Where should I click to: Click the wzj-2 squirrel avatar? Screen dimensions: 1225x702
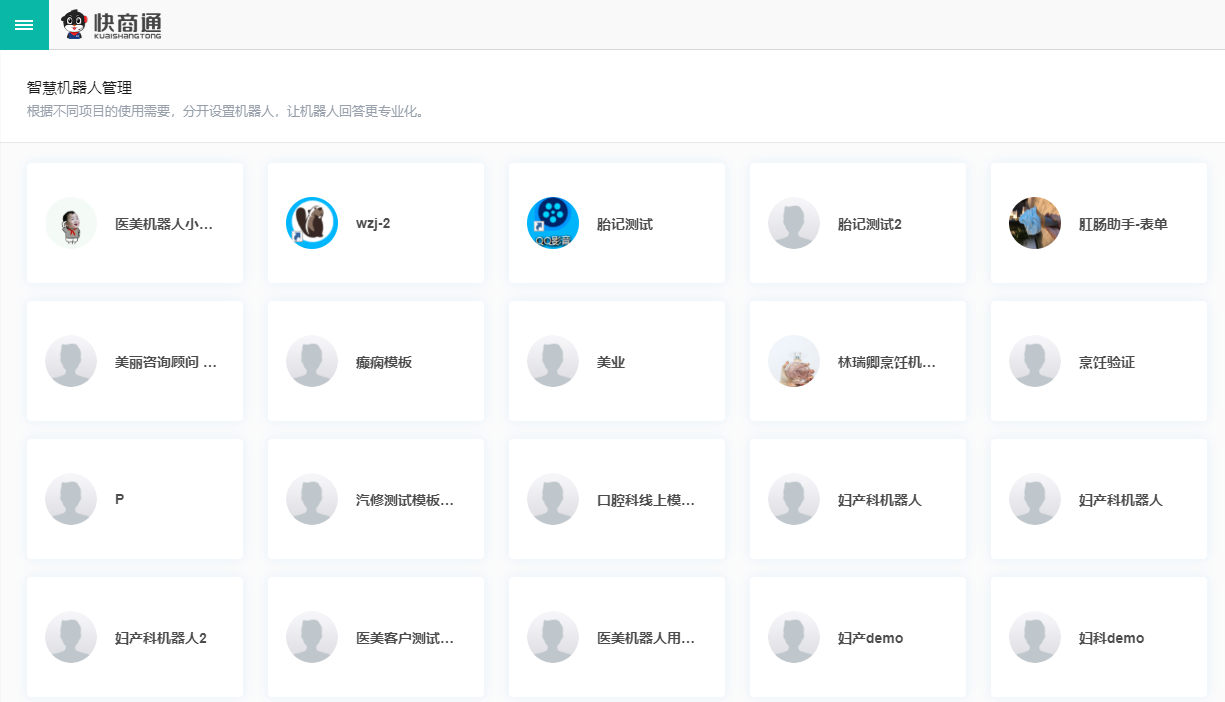(312, 223)
